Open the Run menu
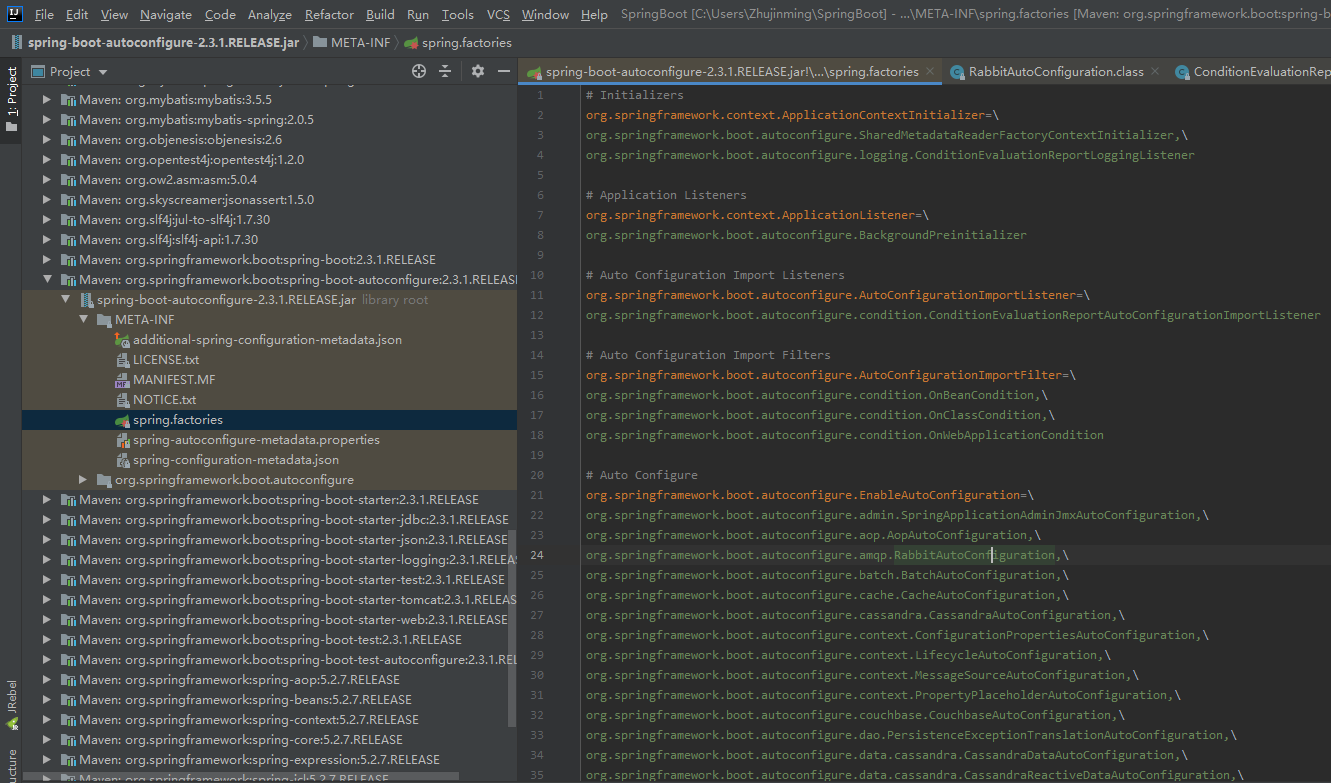This screenshot has height=783, width=1331. click(418, 14)
